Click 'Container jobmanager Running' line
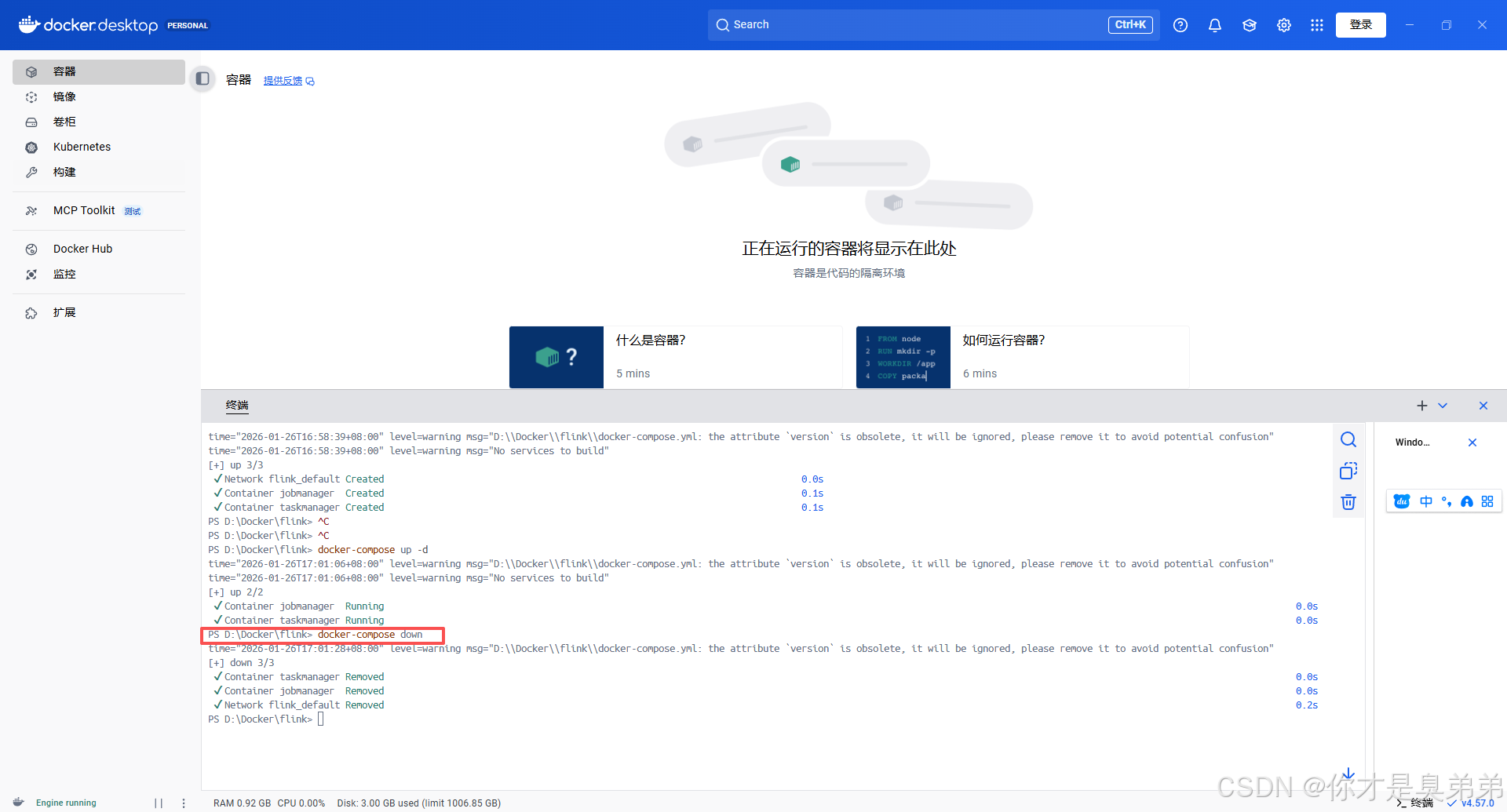 point(299,606)
